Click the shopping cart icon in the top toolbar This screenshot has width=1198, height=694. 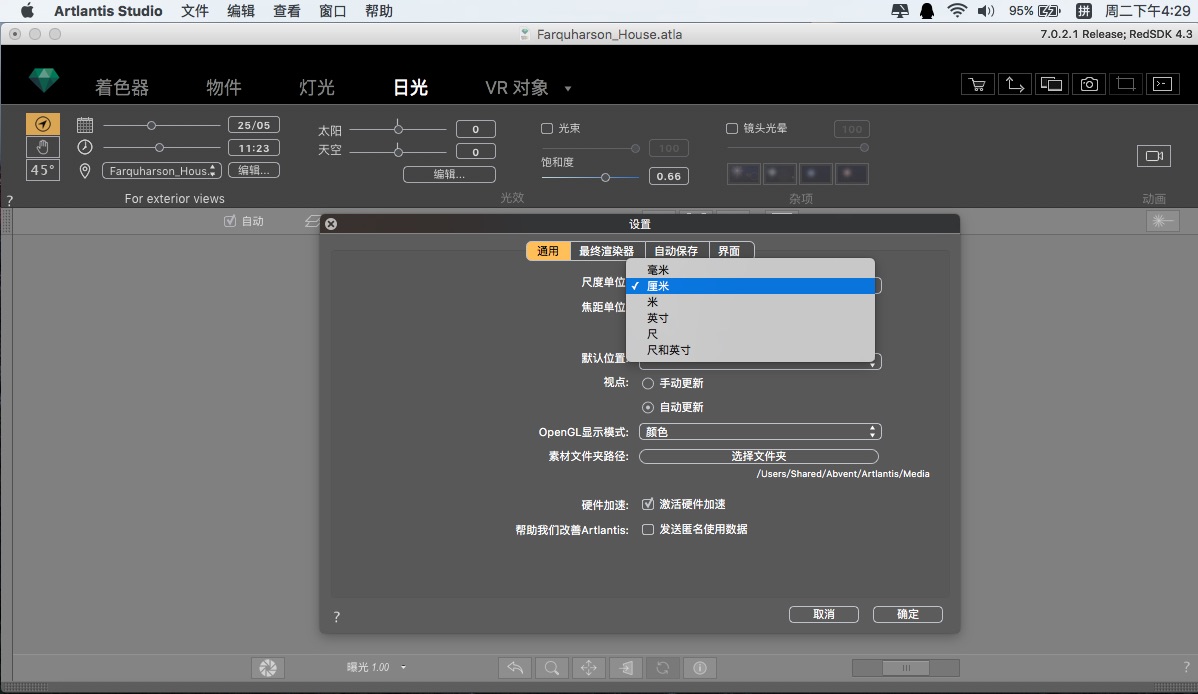coord(977,84)
